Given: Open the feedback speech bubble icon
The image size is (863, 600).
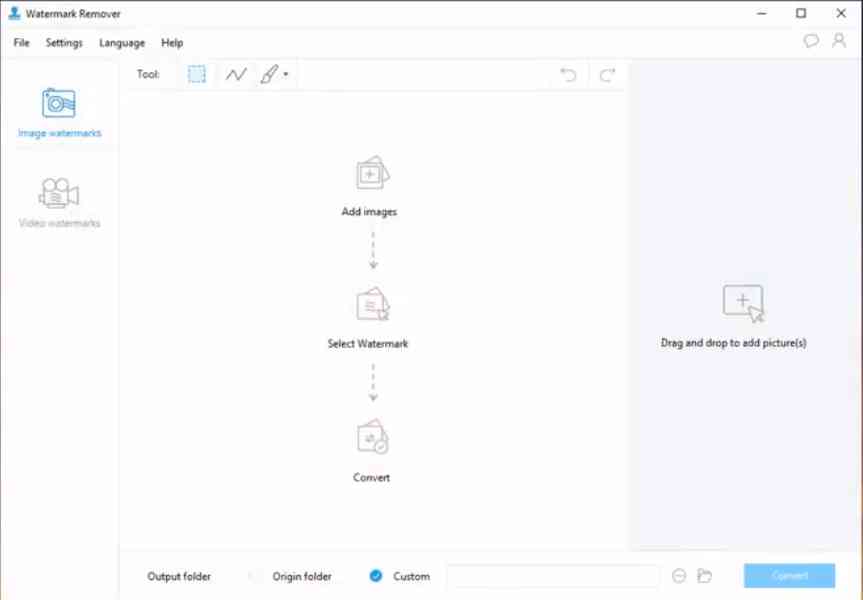Looking at the screenshot, I should (811, 41).
